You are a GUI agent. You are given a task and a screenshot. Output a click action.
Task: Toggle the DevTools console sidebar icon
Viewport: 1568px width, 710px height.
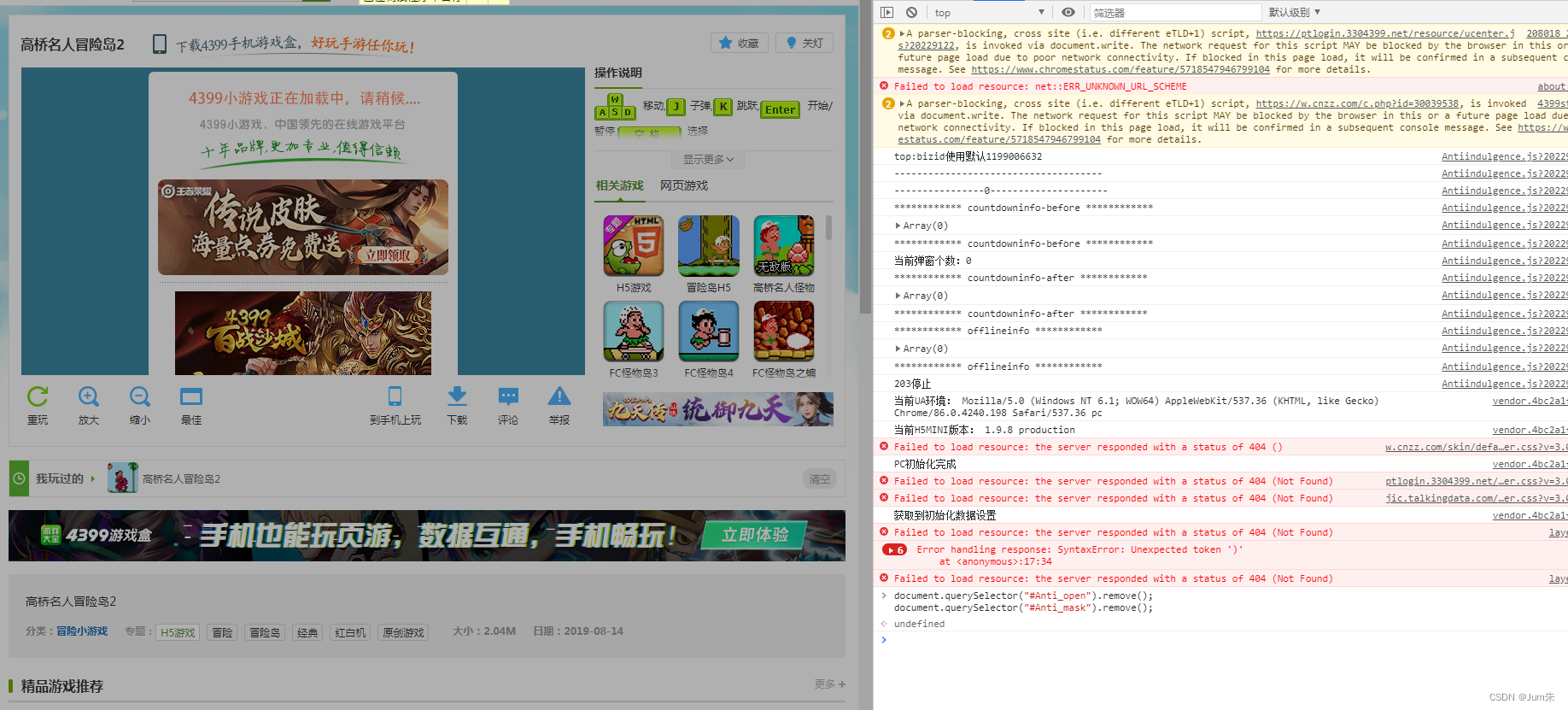click(886, 12)
